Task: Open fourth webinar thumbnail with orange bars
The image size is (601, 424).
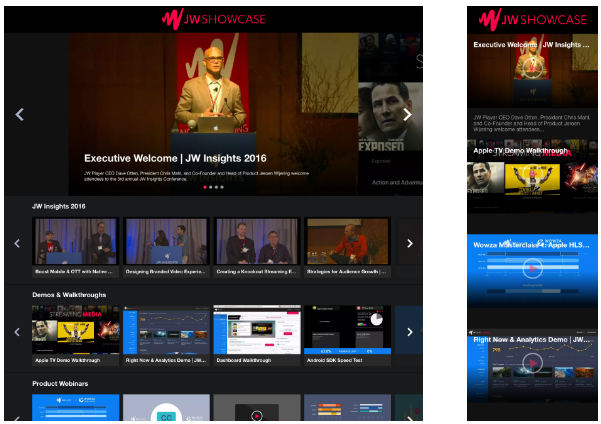Action: (347, 408)
